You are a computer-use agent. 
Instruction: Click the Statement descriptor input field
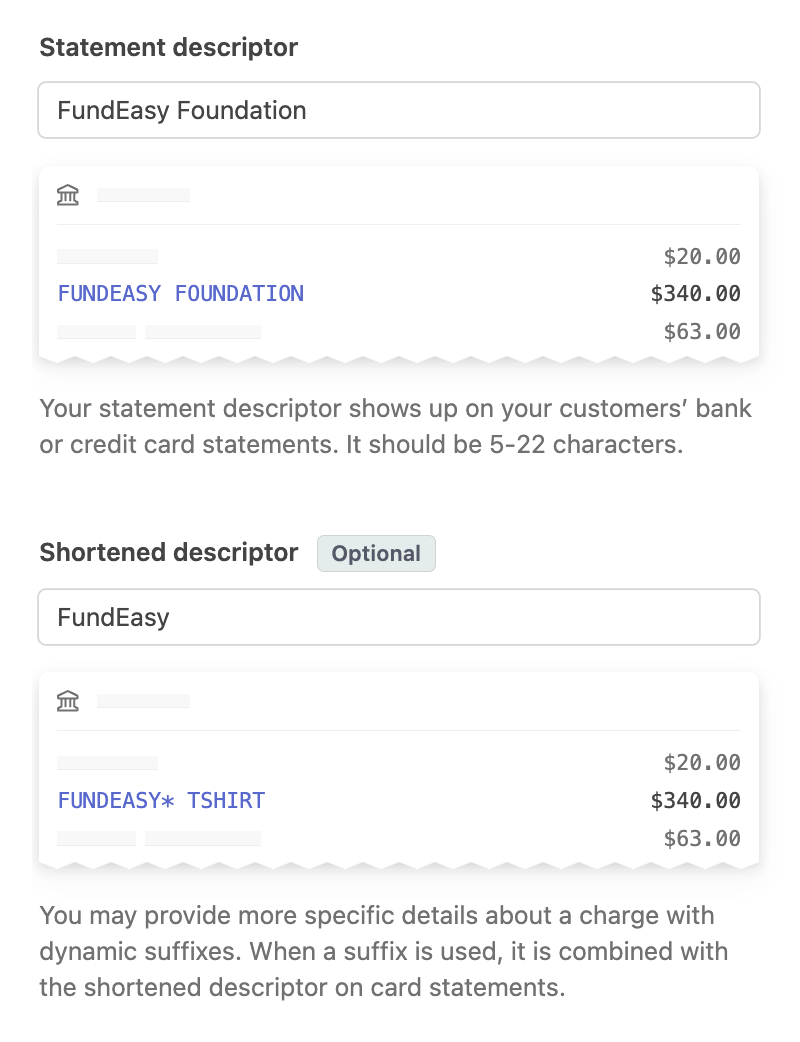(398, 110)
